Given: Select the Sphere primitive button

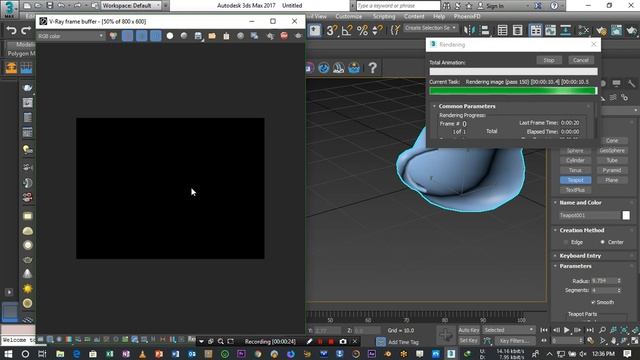Looking at the screenshot, I should (575, 151).
